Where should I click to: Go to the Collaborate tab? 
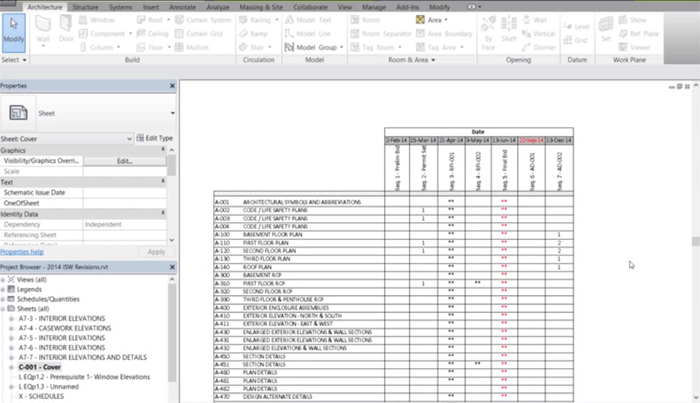(x=310, y=7)
